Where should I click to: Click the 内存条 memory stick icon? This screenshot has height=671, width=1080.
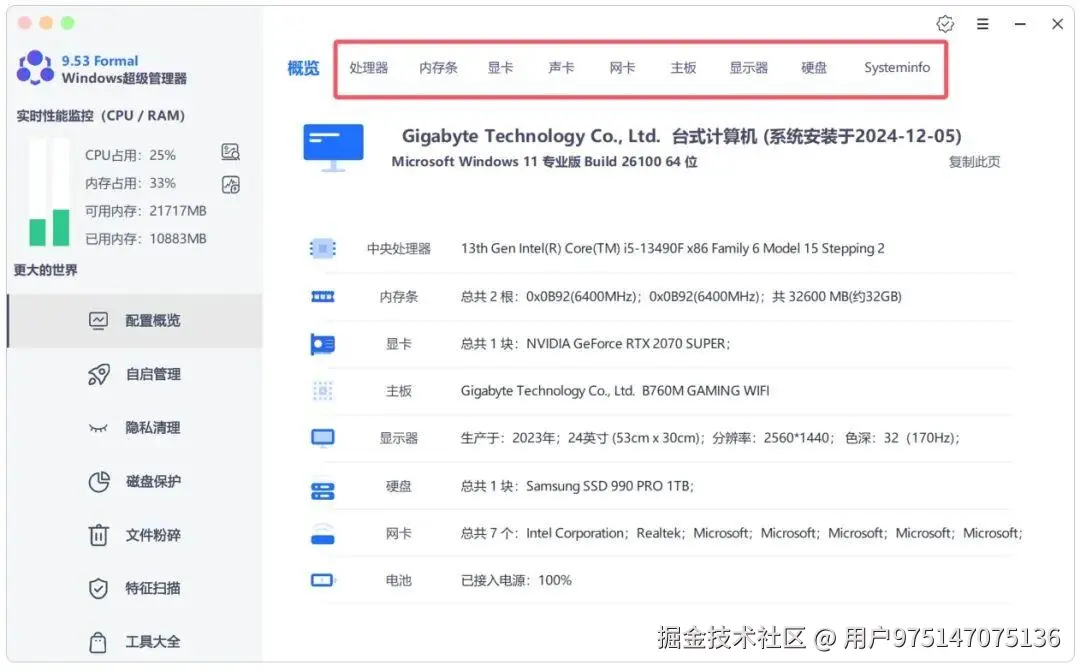point(322,296)
